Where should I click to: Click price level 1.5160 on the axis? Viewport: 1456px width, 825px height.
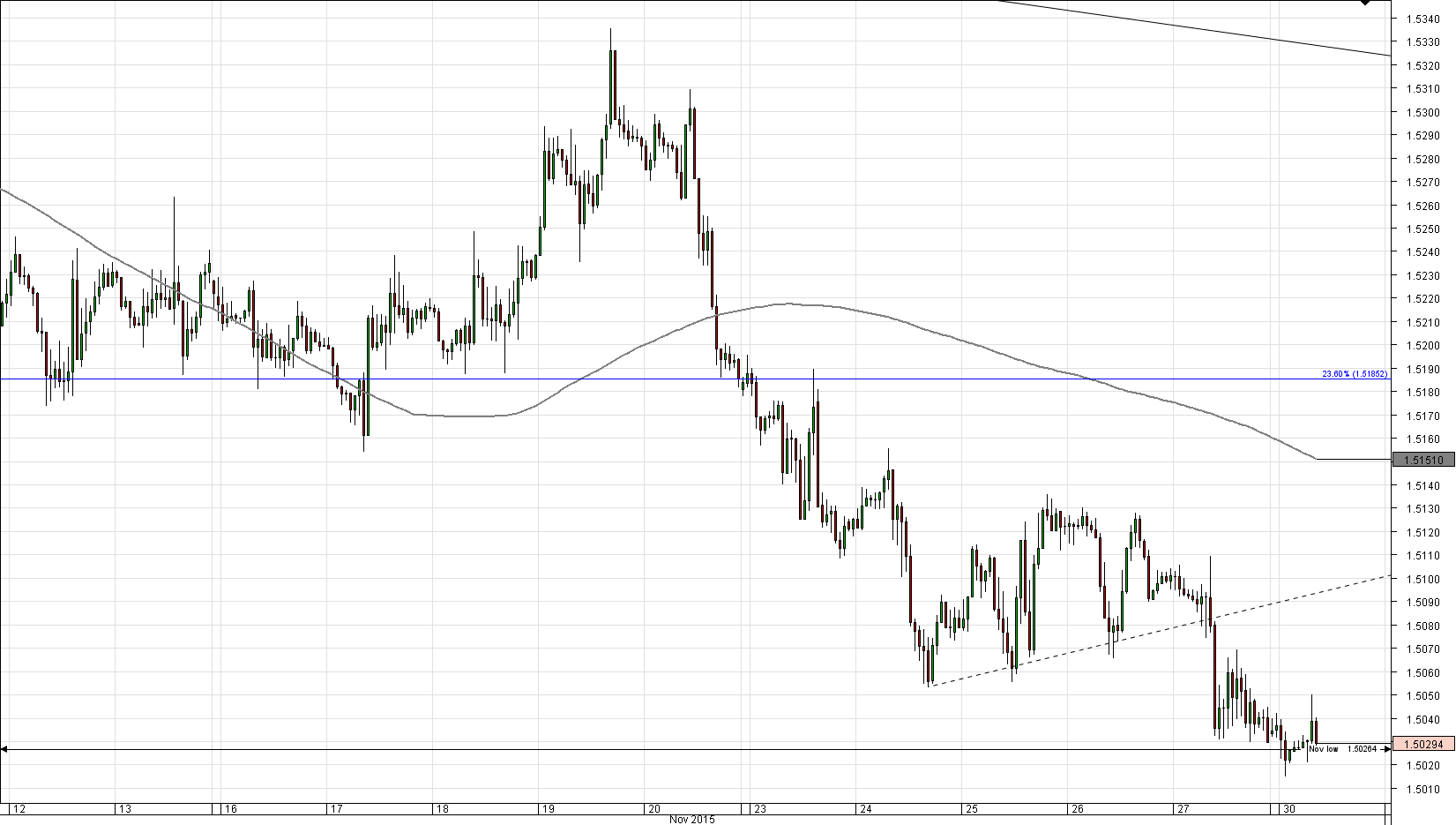[x=1424, y=439]
